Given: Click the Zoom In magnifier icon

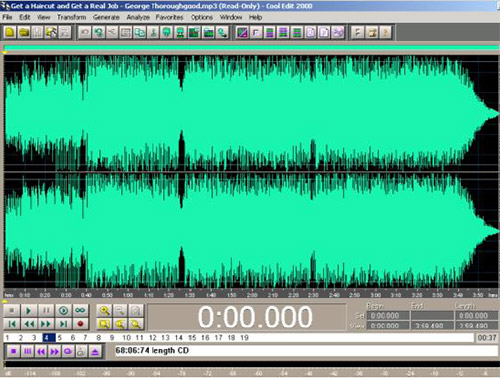Looking at the screenshot, I should [105, 311].
